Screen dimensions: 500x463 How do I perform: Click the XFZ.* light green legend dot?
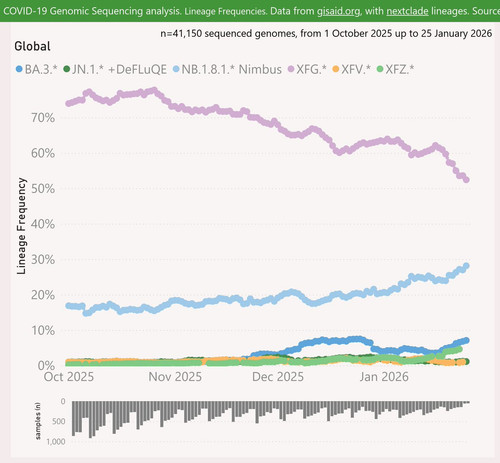[x=380, y=69]
